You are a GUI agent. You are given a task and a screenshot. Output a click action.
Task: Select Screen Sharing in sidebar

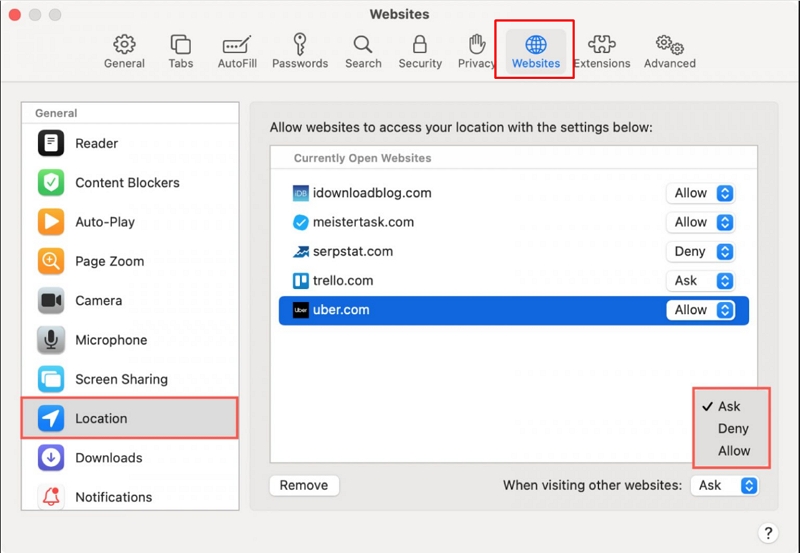[x=130, y=379]
